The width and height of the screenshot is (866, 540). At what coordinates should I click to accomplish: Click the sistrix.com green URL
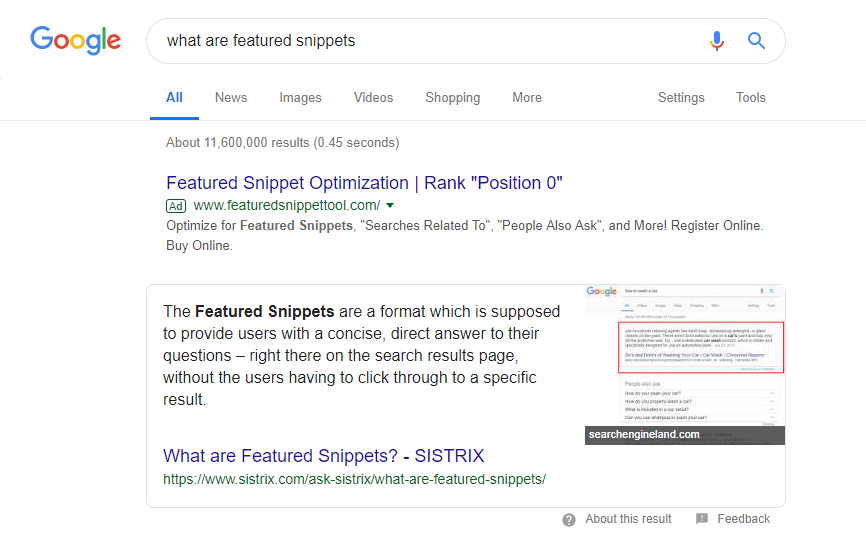pyautogui.click(x=354, y=479)
